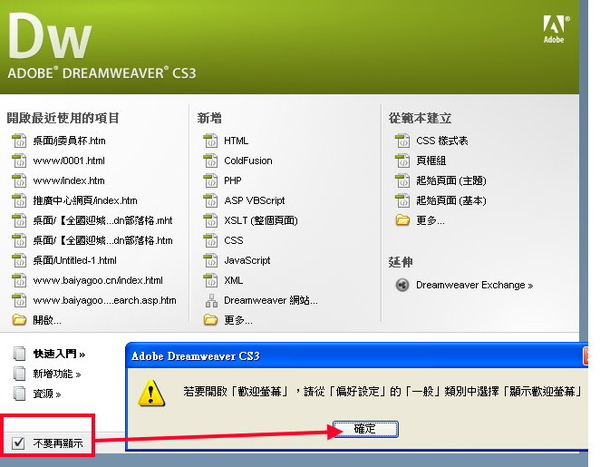Create a new HTML document
This screenshot has width=600, height=467.
(236, 141)
